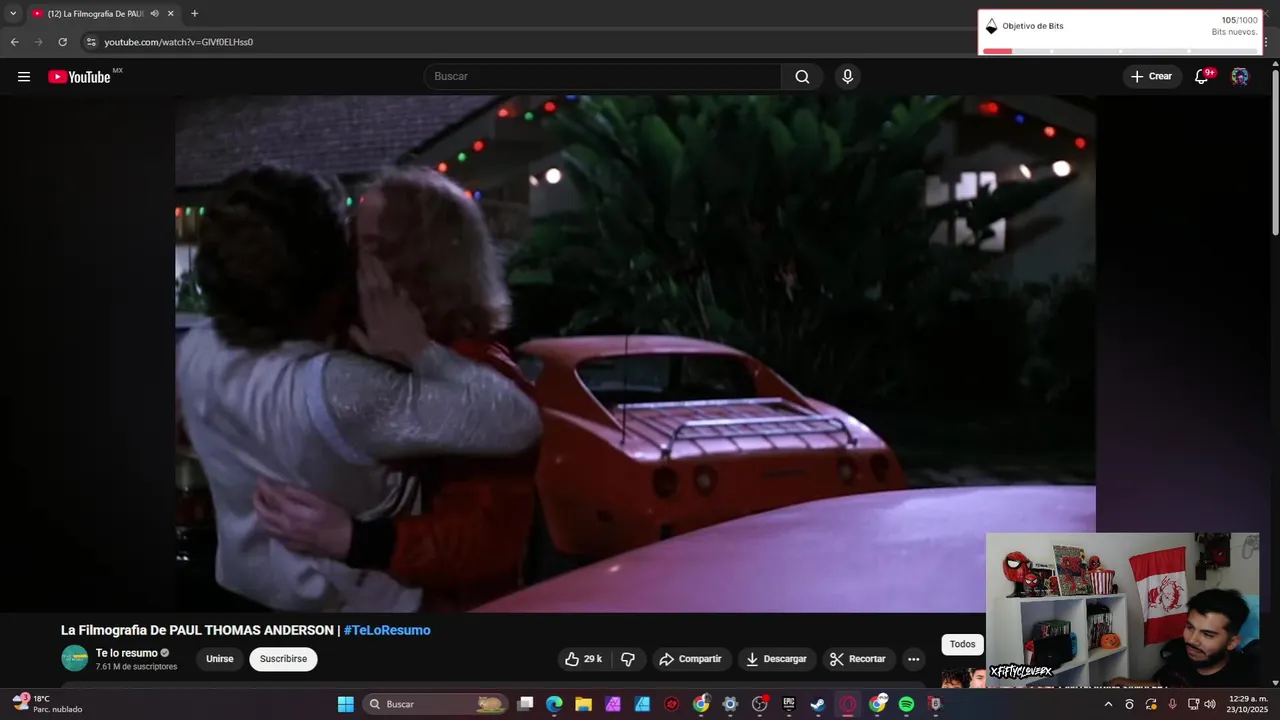
Task: Click the search magnifier button
Action: 802,77
